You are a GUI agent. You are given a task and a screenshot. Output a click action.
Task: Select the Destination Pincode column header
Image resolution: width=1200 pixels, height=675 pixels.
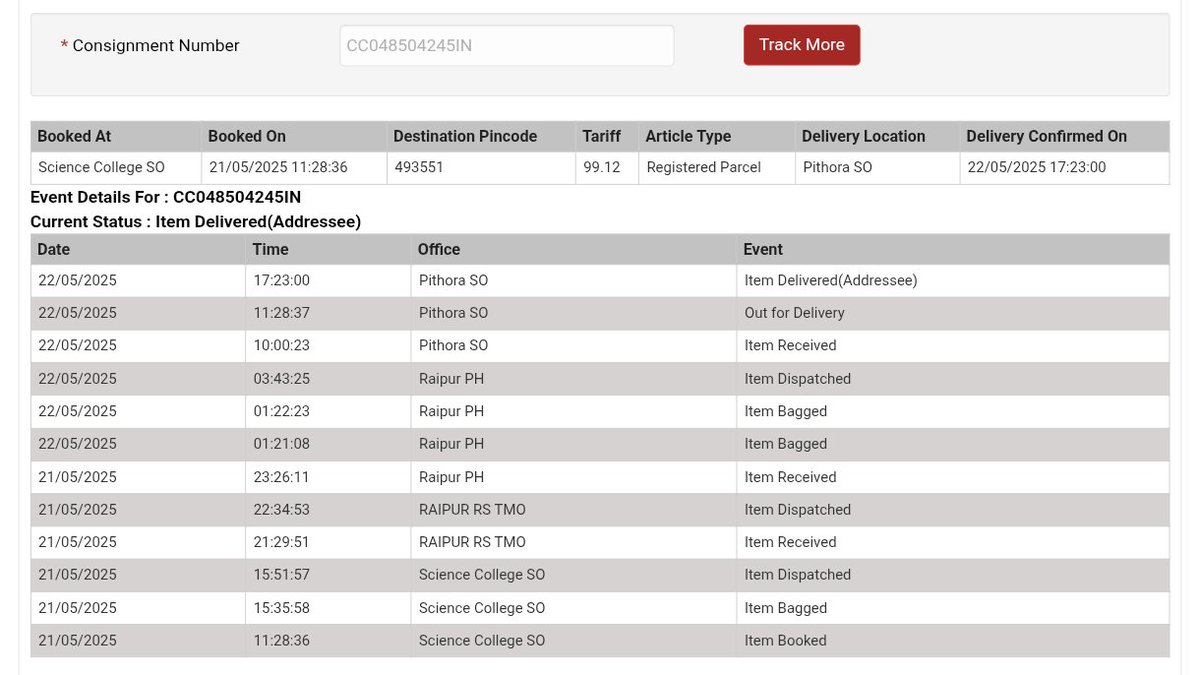(x=481, y=136)
